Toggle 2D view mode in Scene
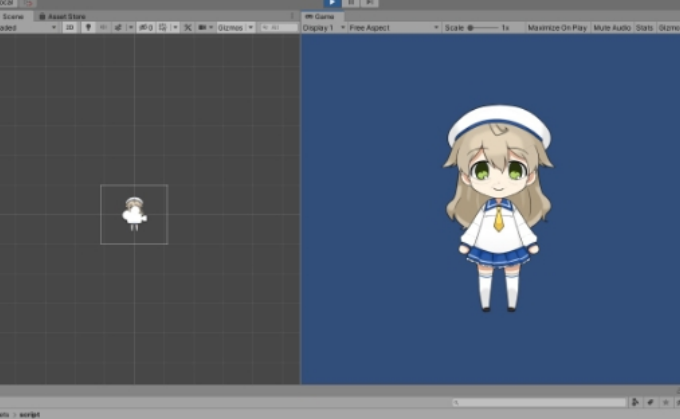 [x=69, y=28]
